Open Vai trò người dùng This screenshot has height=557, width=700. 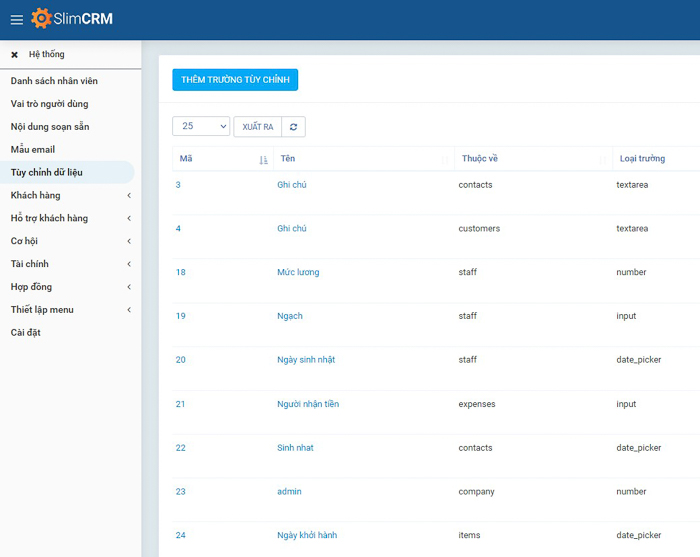point(50,104)
